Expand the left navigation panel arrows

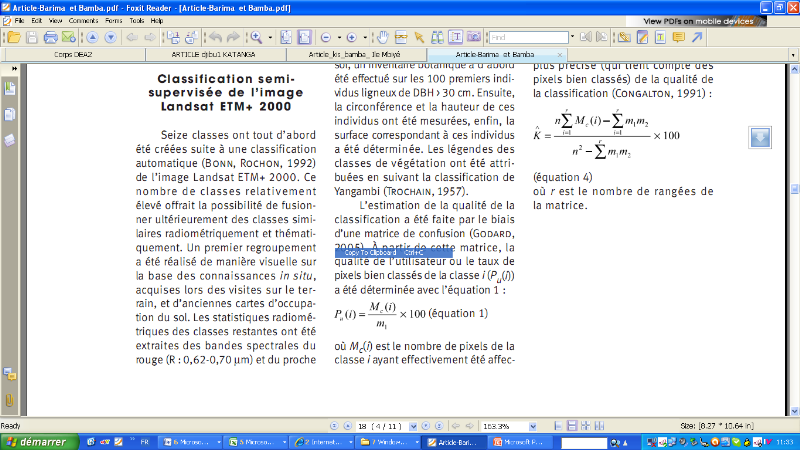[14, 68]
